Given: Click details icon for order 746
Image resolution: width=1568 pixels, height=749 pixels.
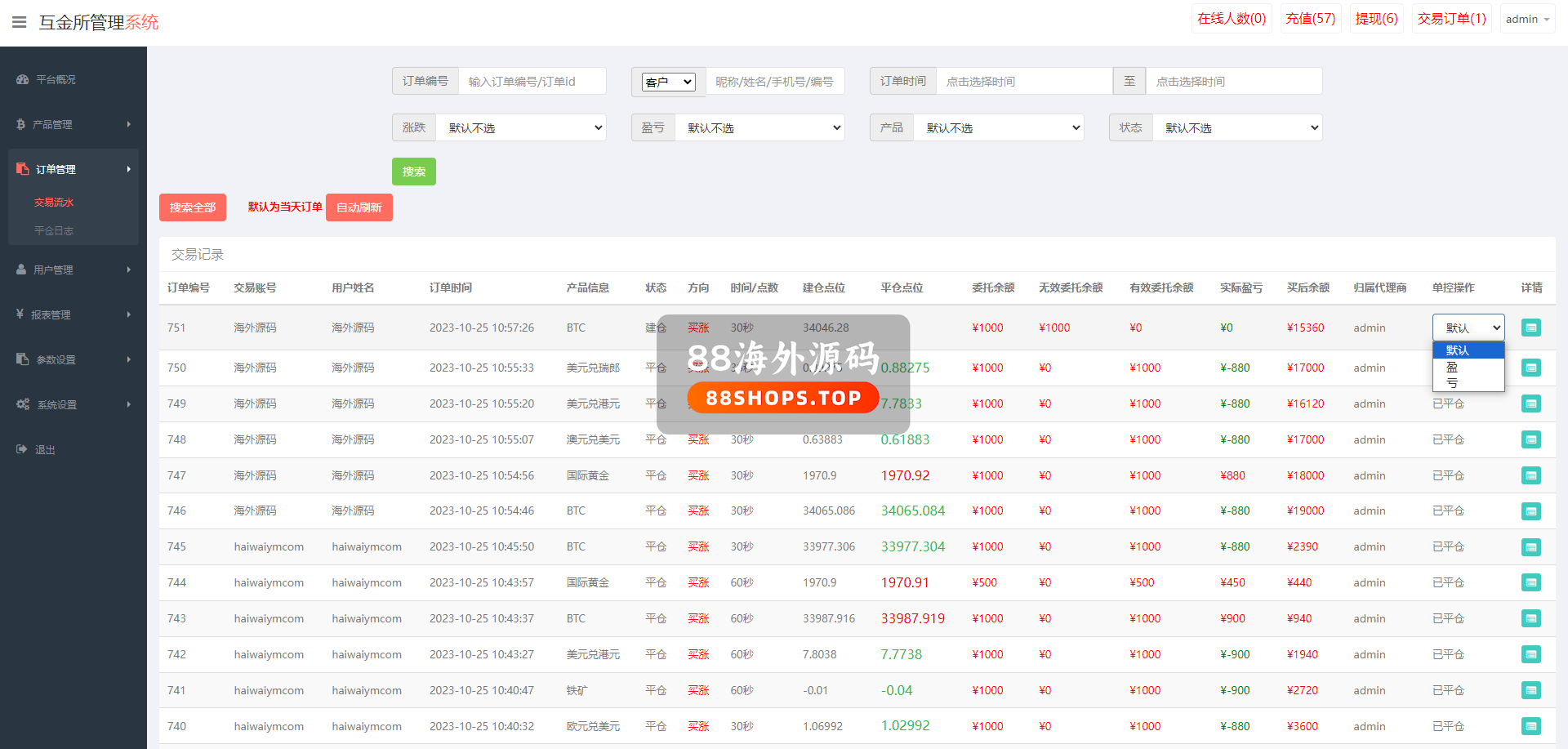Looking at the screenshot, I should point(1530,511).
